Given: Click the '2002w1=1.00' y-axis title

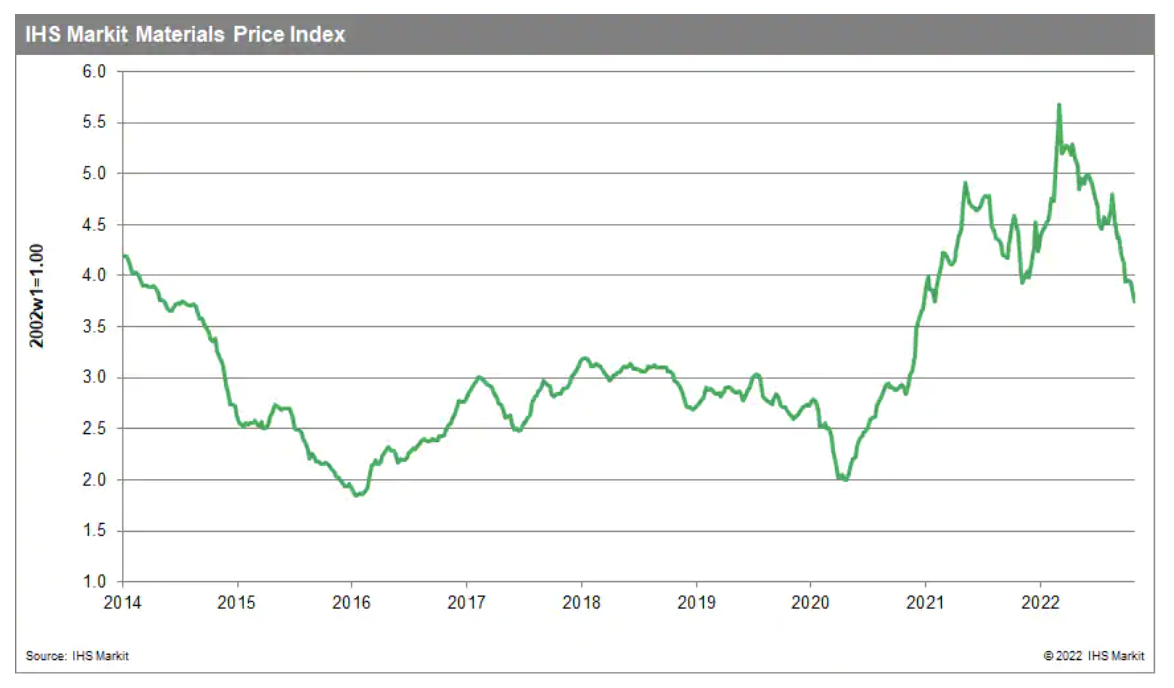Looking at the screenshot, I should pos(36,296).
